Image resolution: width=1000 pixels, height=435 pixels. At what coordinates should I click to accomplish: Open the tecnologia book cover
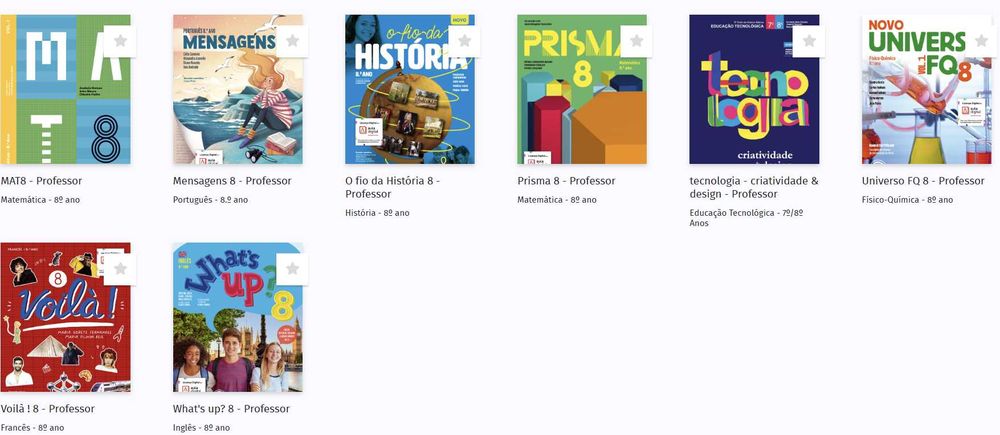pos(754,89)
